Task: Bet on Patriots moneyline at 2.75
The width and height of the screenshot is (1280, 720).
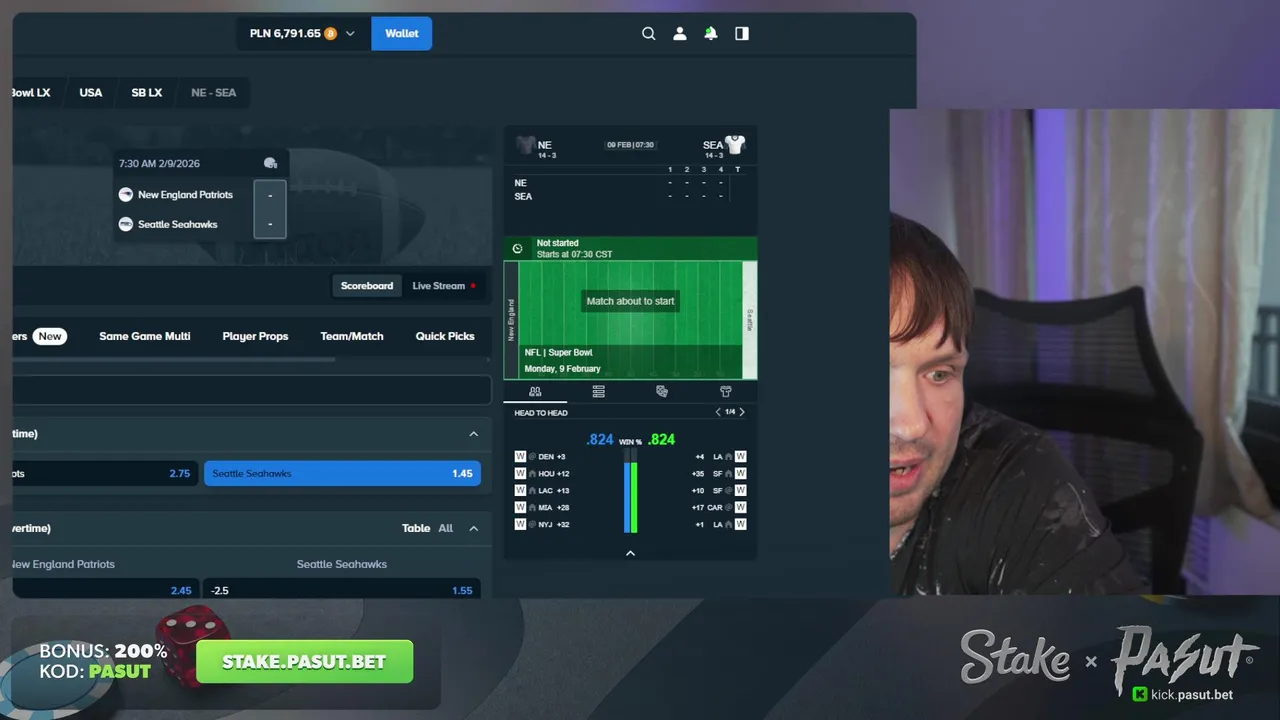Action: pos(105,473)
